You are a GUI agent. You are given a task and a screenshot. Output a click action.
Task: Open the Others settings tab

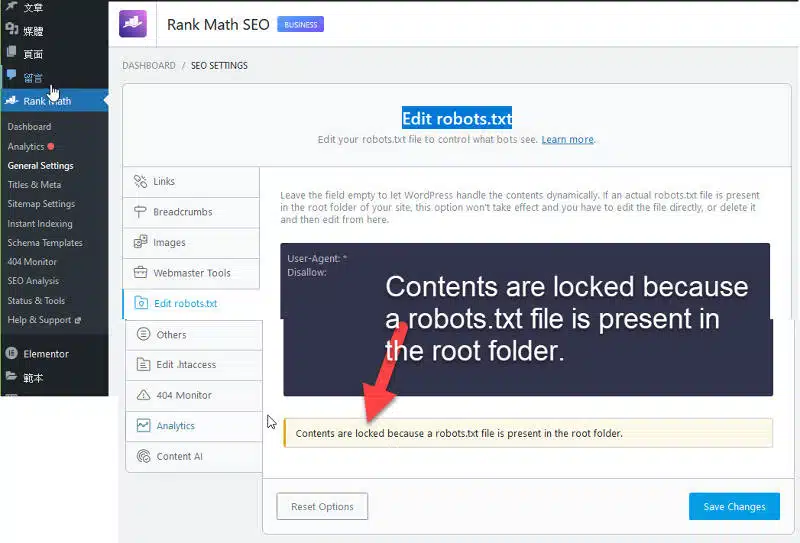pyautogui.click(x=194, y=335)
